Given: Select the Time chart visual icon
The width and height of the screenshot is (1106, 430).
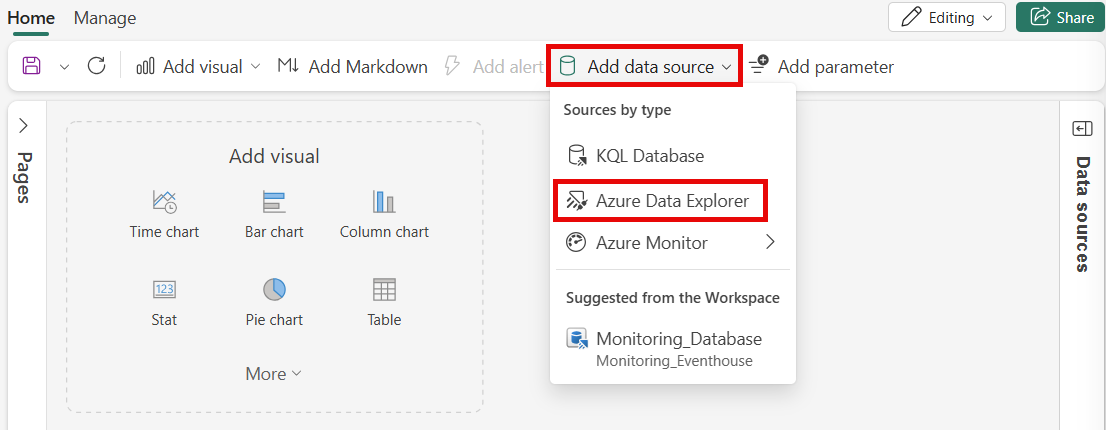Looking at the screenshot, I should tap(164, 202).
